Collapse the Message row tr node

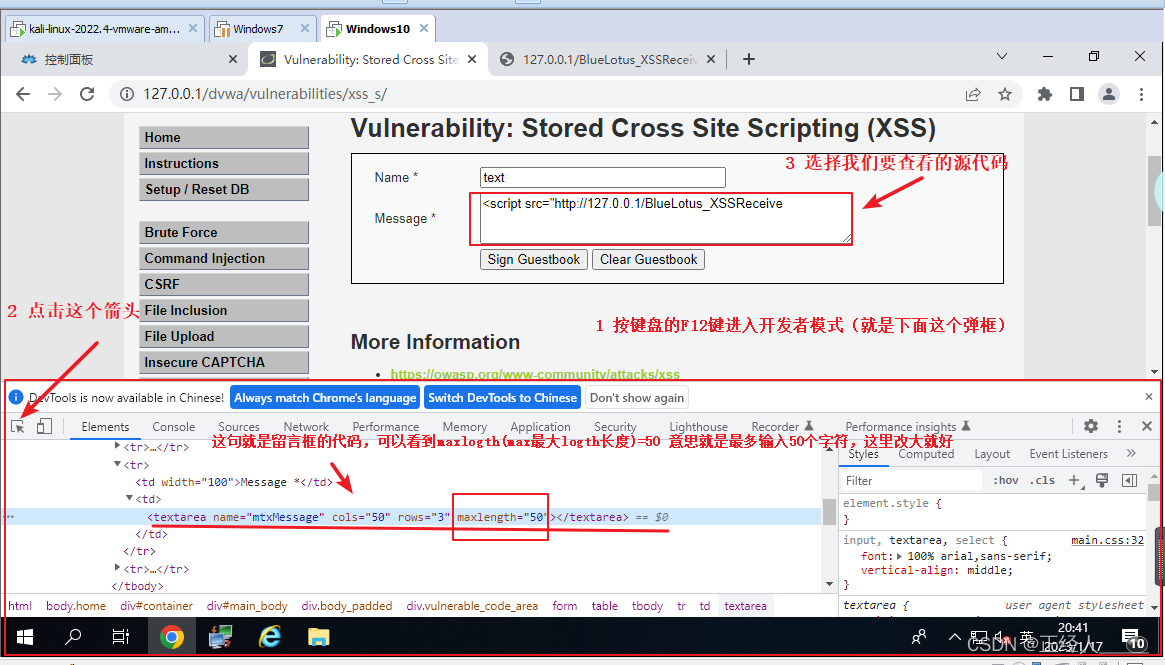[117, 464]
